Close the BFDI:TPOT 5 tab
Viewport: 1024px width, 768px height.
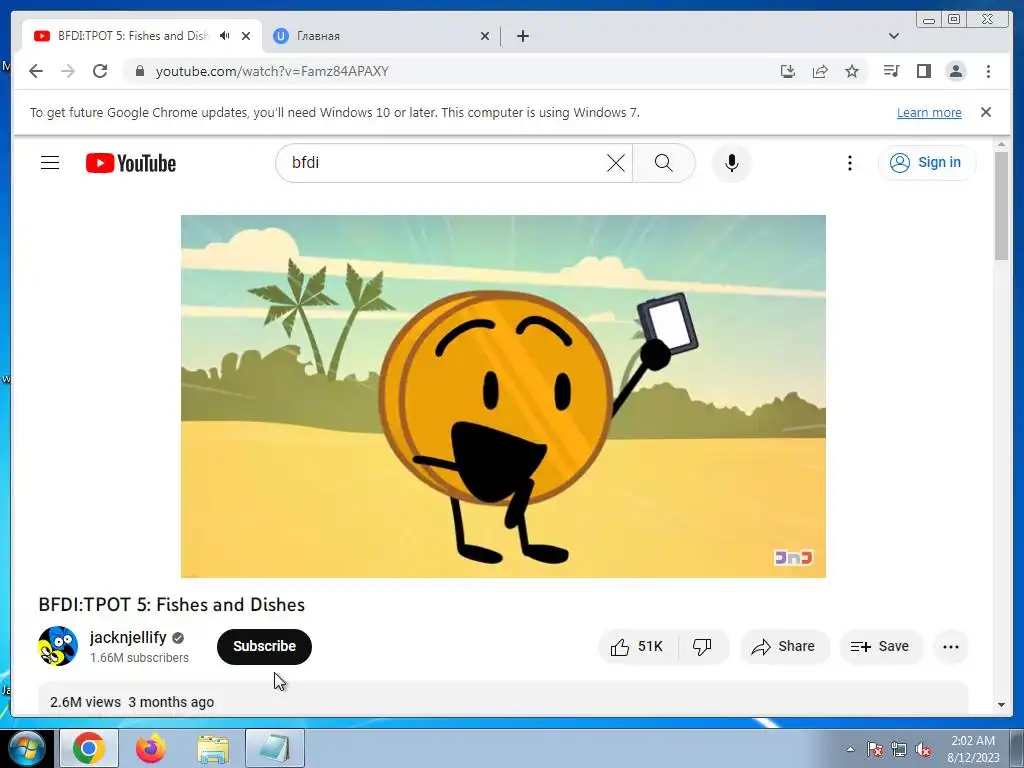click(x=246, y=36)
